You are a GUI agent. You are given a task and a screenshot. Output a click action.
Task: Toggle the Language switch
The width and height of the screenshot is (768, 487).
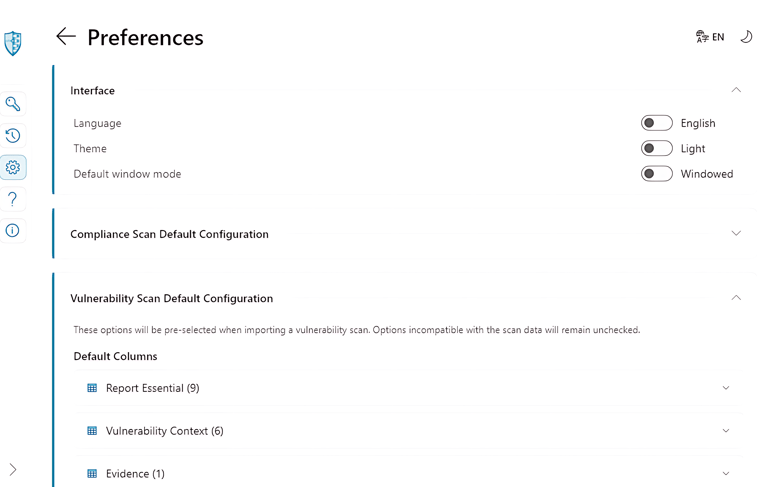(x=656, y=123)
